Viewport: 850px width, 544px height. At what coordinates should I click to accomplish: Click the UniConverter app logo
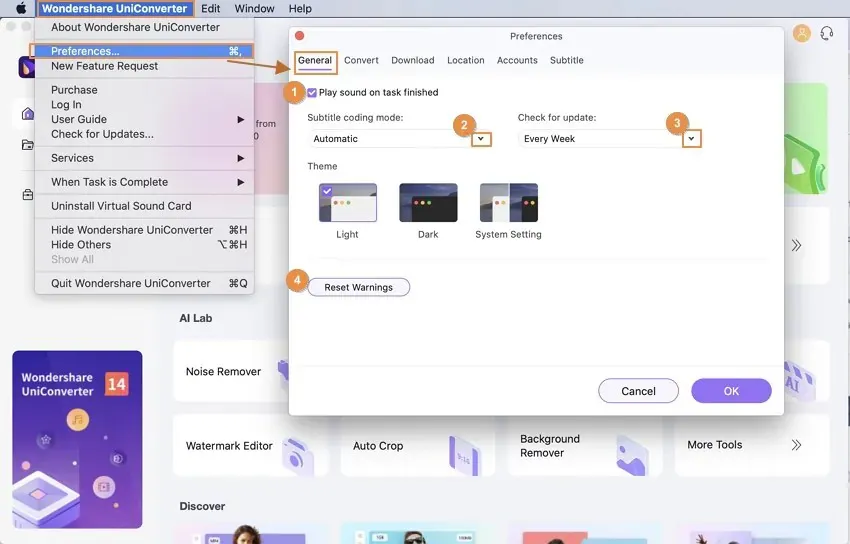tap(27, 68)
